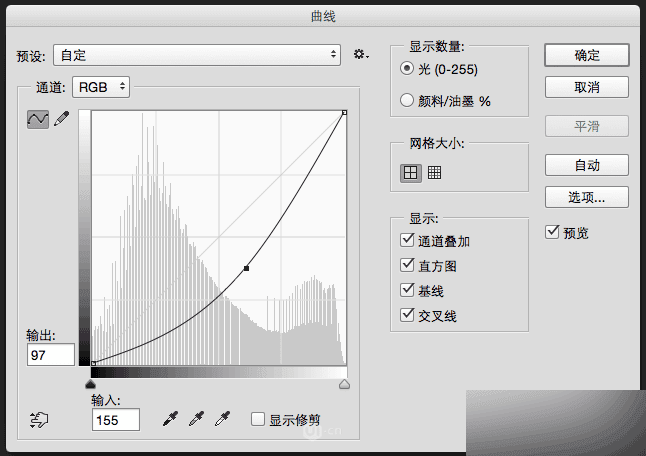This screenshot has height=456, width=646.
Task: Click the white point eyedropper
Action: click(222, 419)
